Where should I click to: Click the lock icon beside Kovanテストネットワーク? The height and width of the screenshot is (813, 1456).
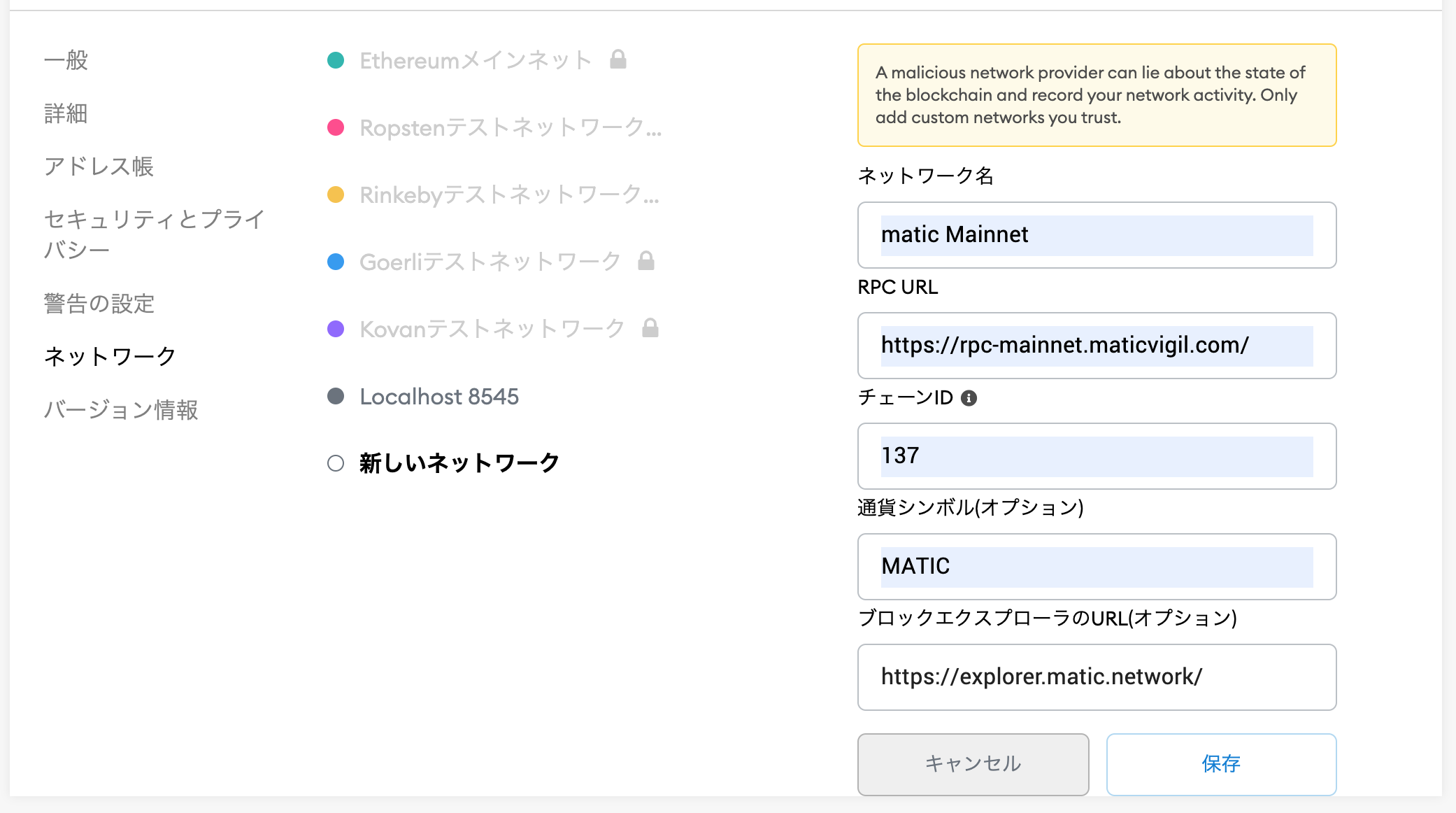[650, 328]
